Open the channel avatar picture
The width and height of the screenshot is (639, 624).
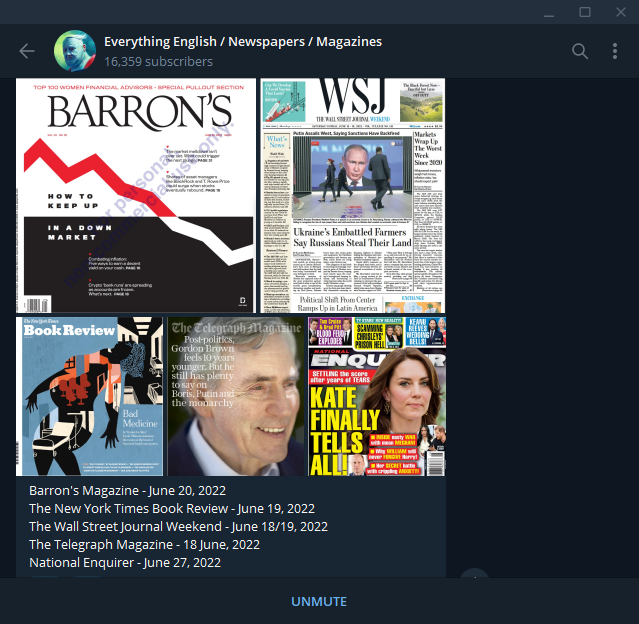pos(75,51)
